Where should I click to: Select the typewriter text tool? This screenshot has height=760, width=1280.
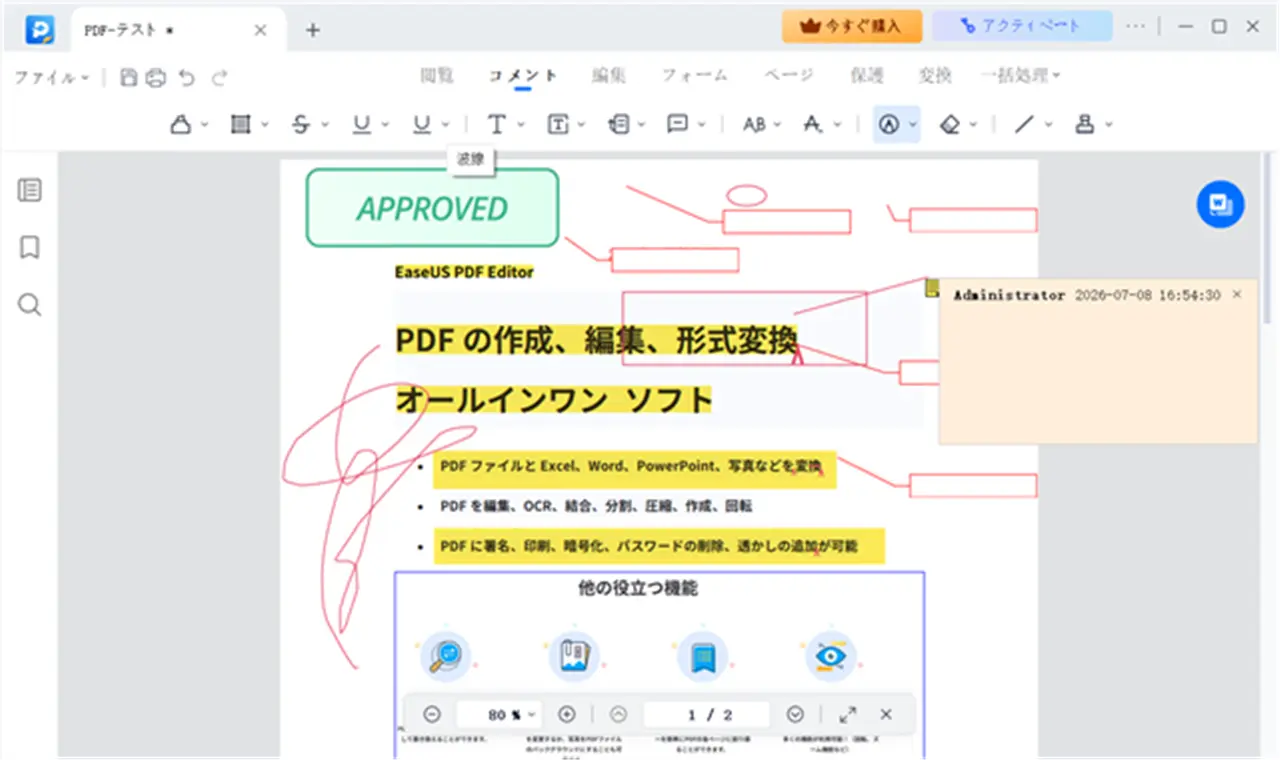pyautogui.click(x=496, y=124)
